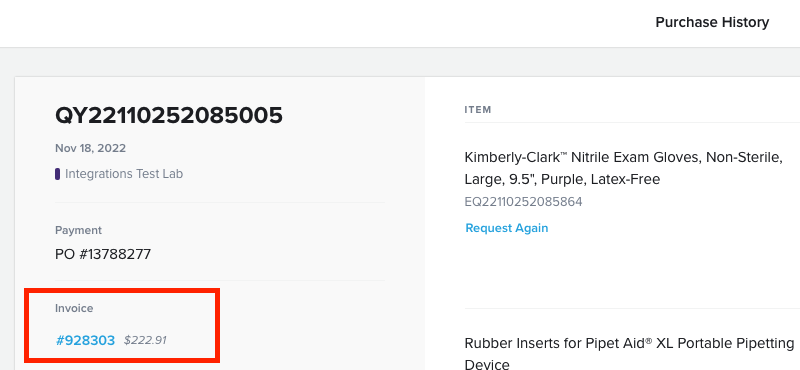Image resolution: width=800 pixels, height=370 pixels.
Task: Click the purple Integrations Test Lab color marker
Action: click(x=58, y=174)
